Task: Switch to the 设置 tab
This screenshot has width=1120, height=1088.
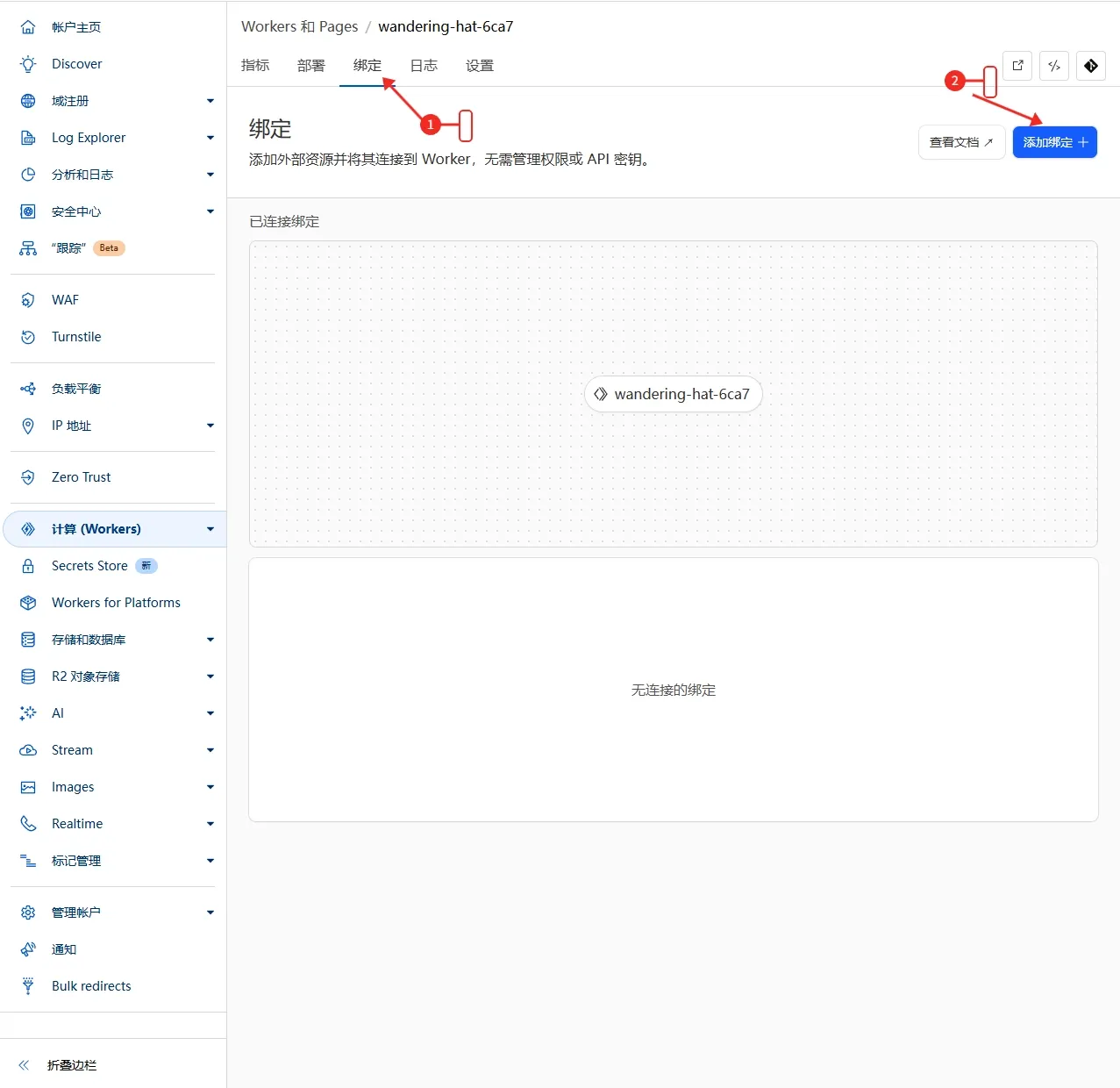Action: (x=480, y=66)
